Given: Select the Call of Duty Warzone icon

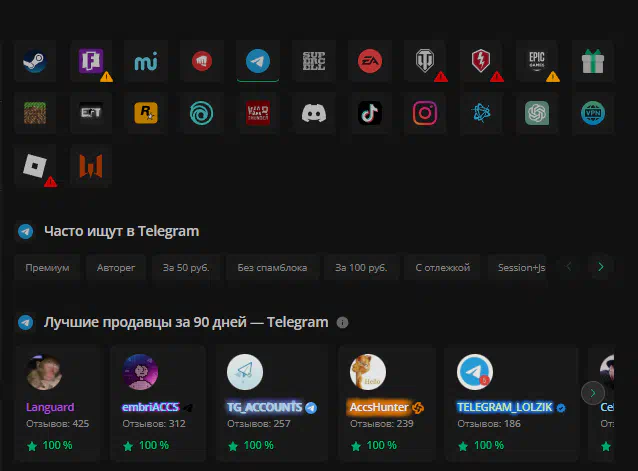Looking at the screenshot, I should 91,166.
